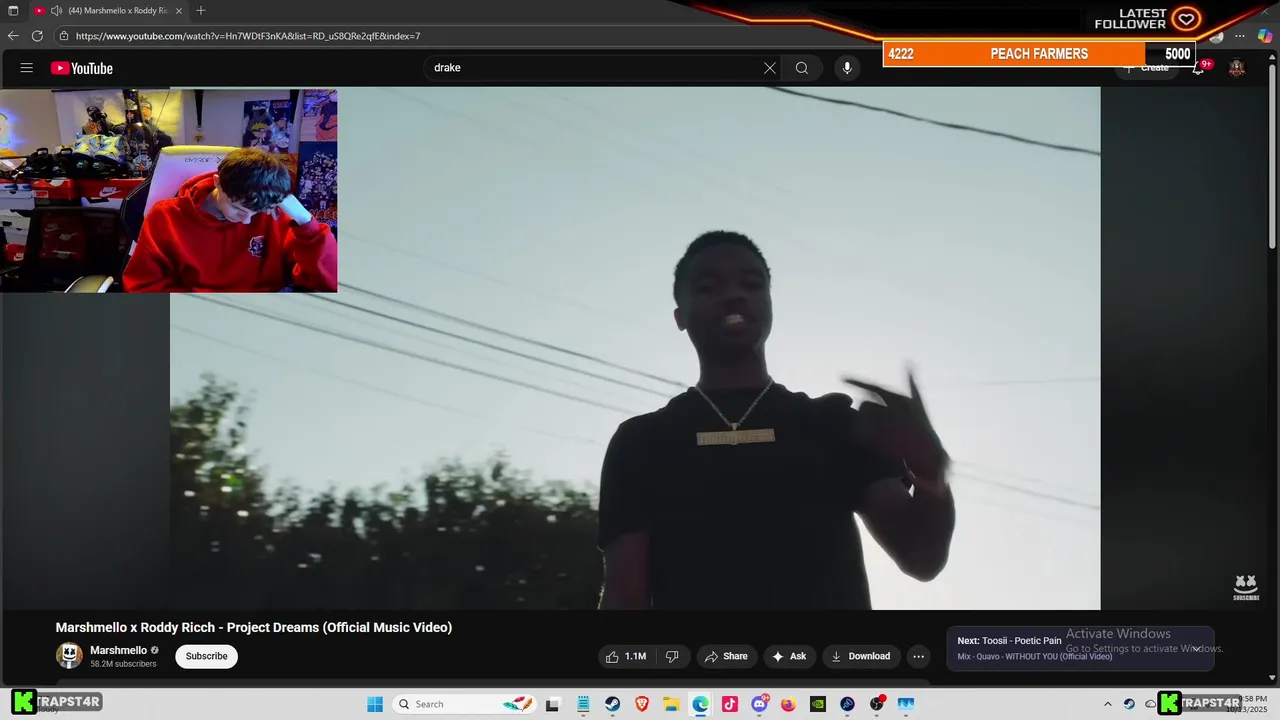Open Discord from the taskbar
Viewport: 1280px width, 720px height.
(x=759, y=704)
